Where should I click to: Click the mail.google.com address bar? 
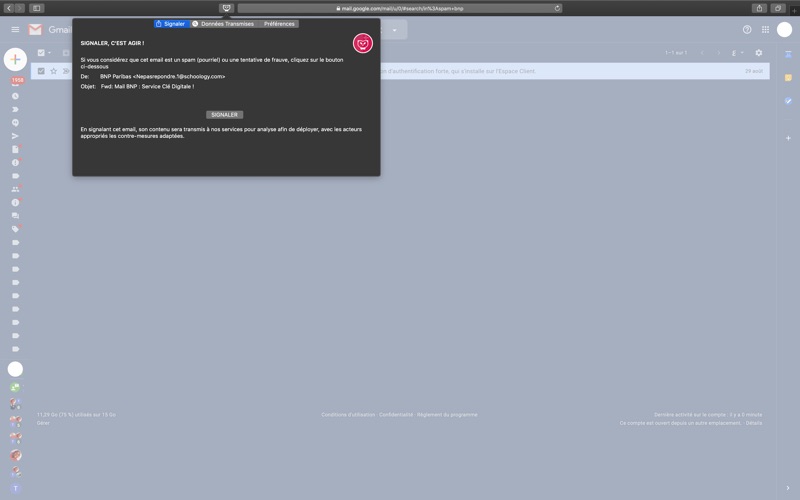(x=400, y=8)
